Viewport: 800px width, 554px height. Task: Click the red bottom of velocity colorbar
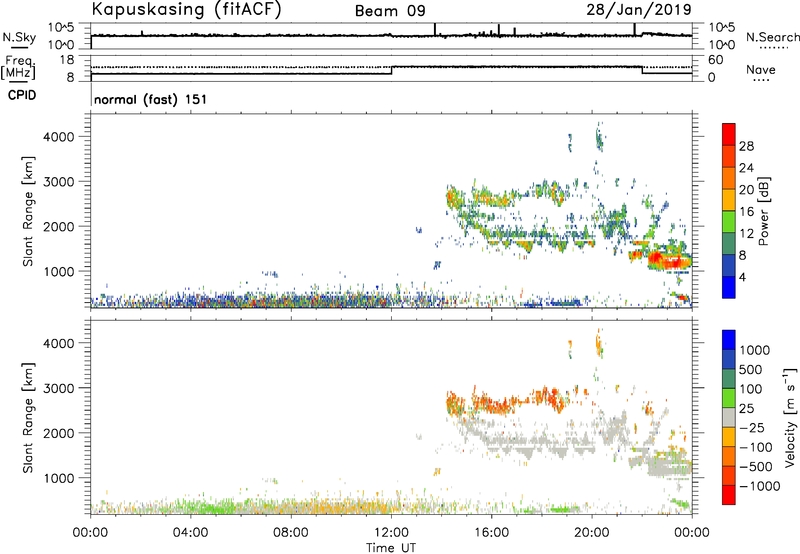(729, 495)
